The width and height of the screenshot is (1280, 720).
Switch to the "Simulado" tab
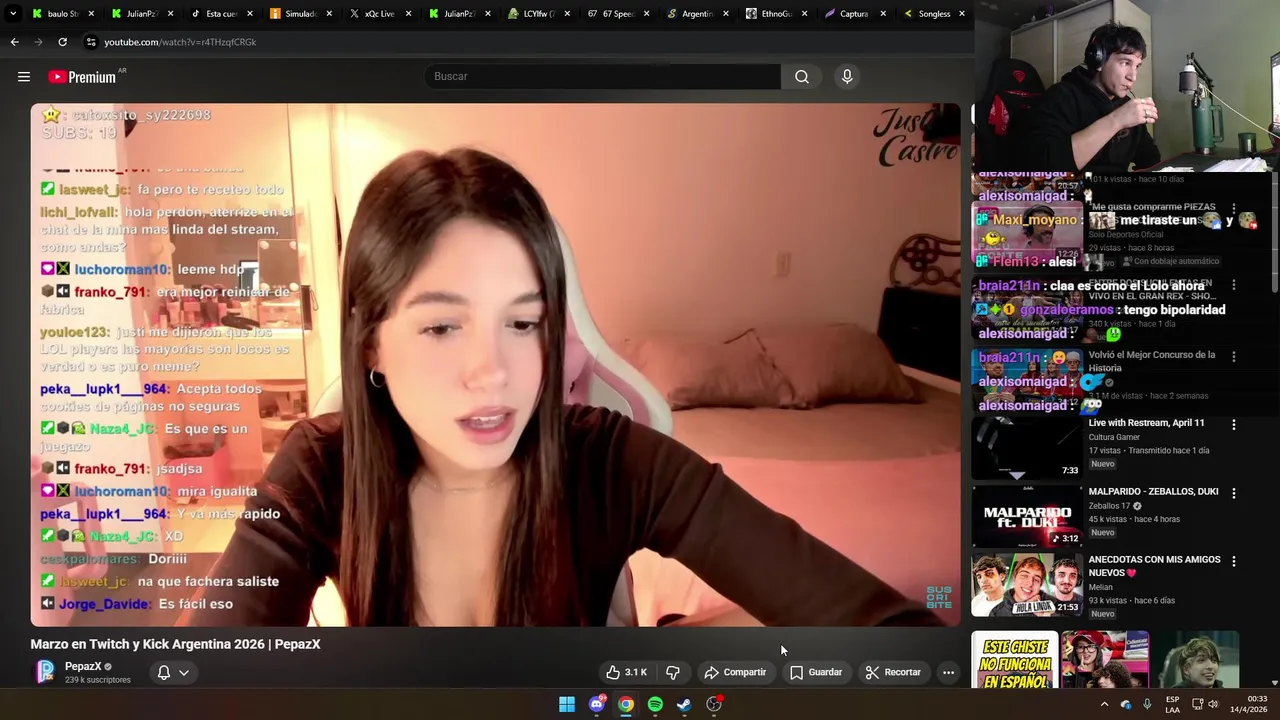click(x=300, y=14)
